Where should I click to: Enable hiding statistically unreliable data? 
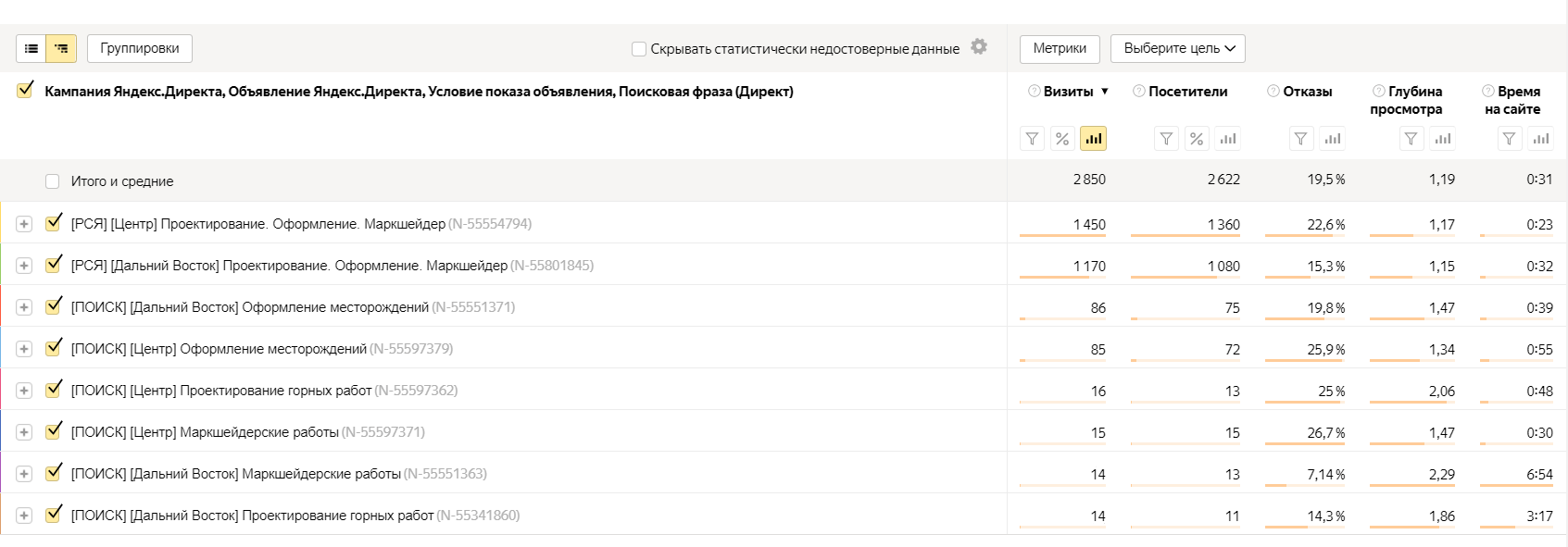tap(639, 49)
